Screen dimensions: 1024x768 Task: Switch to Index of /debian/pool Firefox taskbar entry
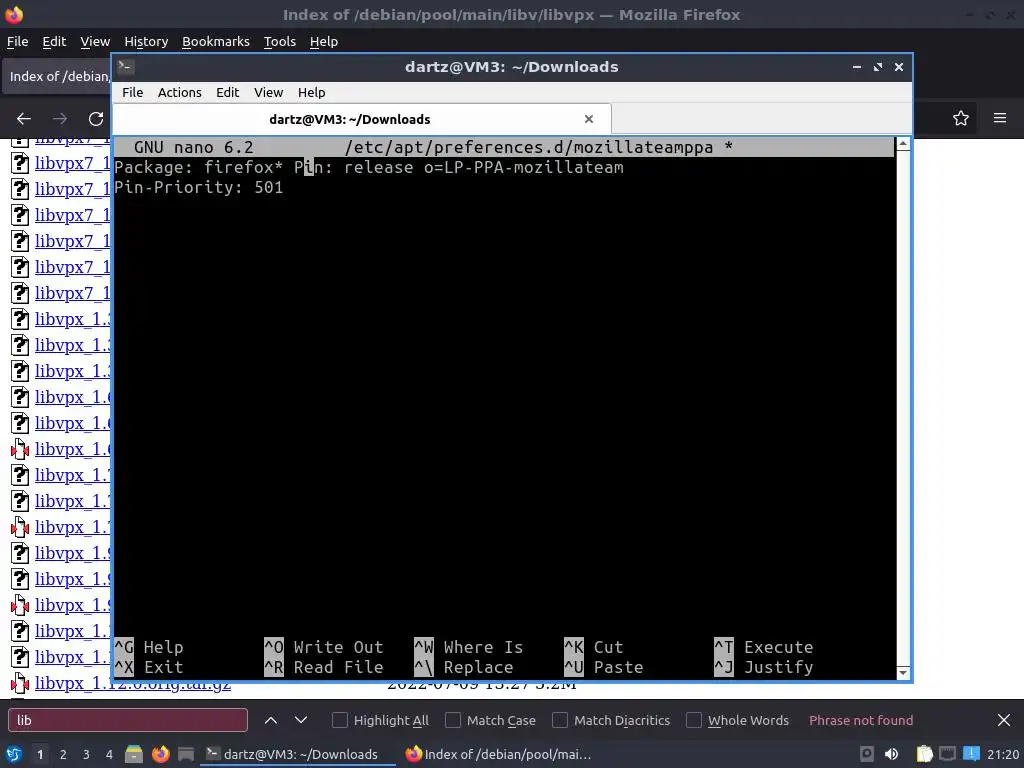[498, 754]
